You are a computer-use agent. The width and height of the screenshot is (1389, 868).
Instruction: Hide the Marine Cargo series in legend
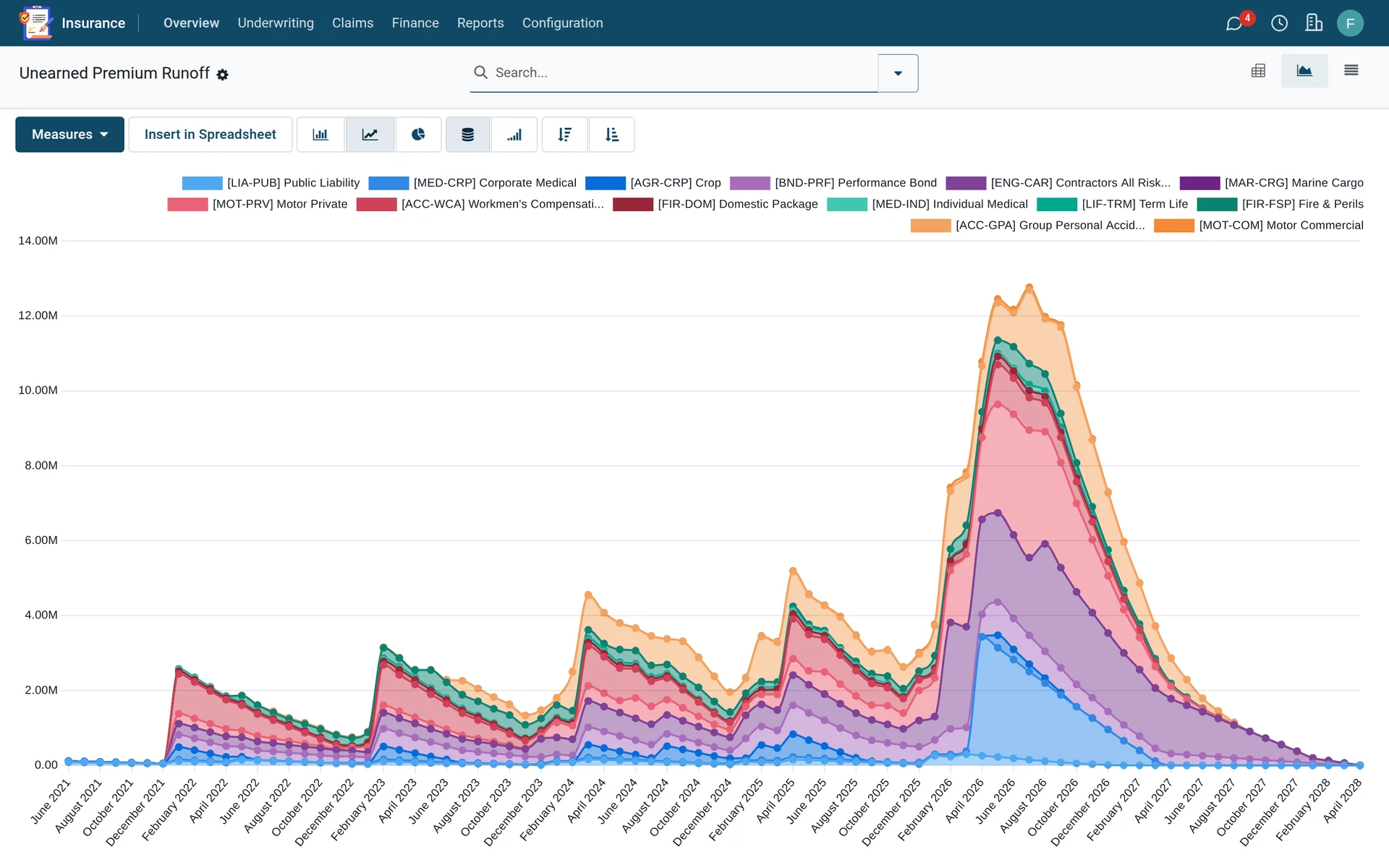(x=1271, y=183)
